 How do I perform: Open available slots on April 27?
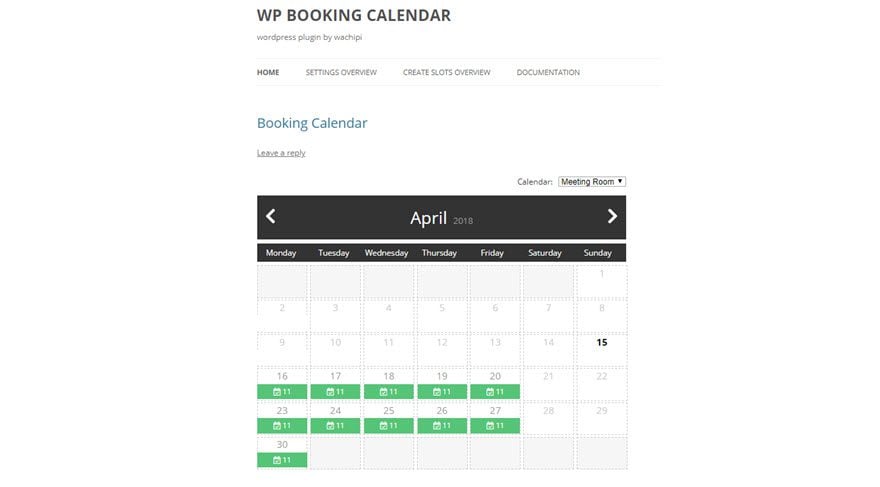[x=495, y=426]
